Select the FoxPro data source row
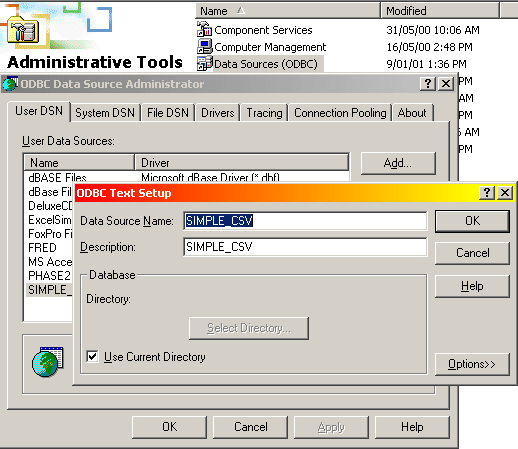The width and height of the screenshot is (518, 449). pos(50,234)
